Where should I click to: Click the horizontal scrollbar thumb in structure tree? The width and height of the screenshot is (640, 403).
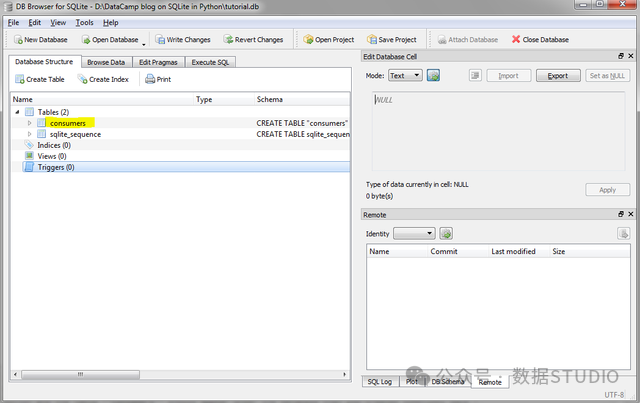80,374
